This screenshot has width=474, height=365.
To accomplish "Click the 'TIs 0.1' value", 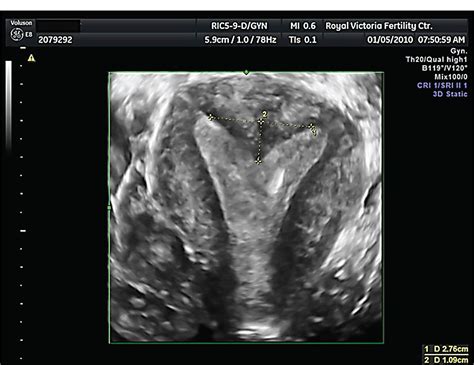I will [x=303, y=40].
